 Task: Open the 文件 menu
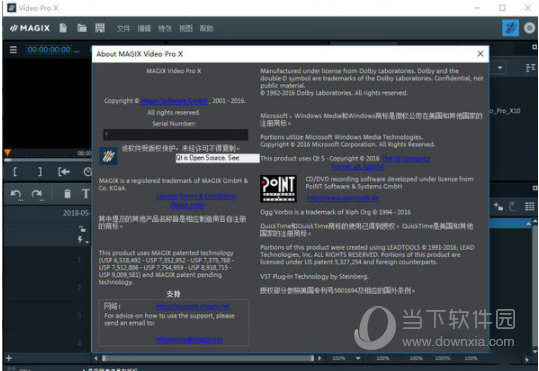(123, 29)
